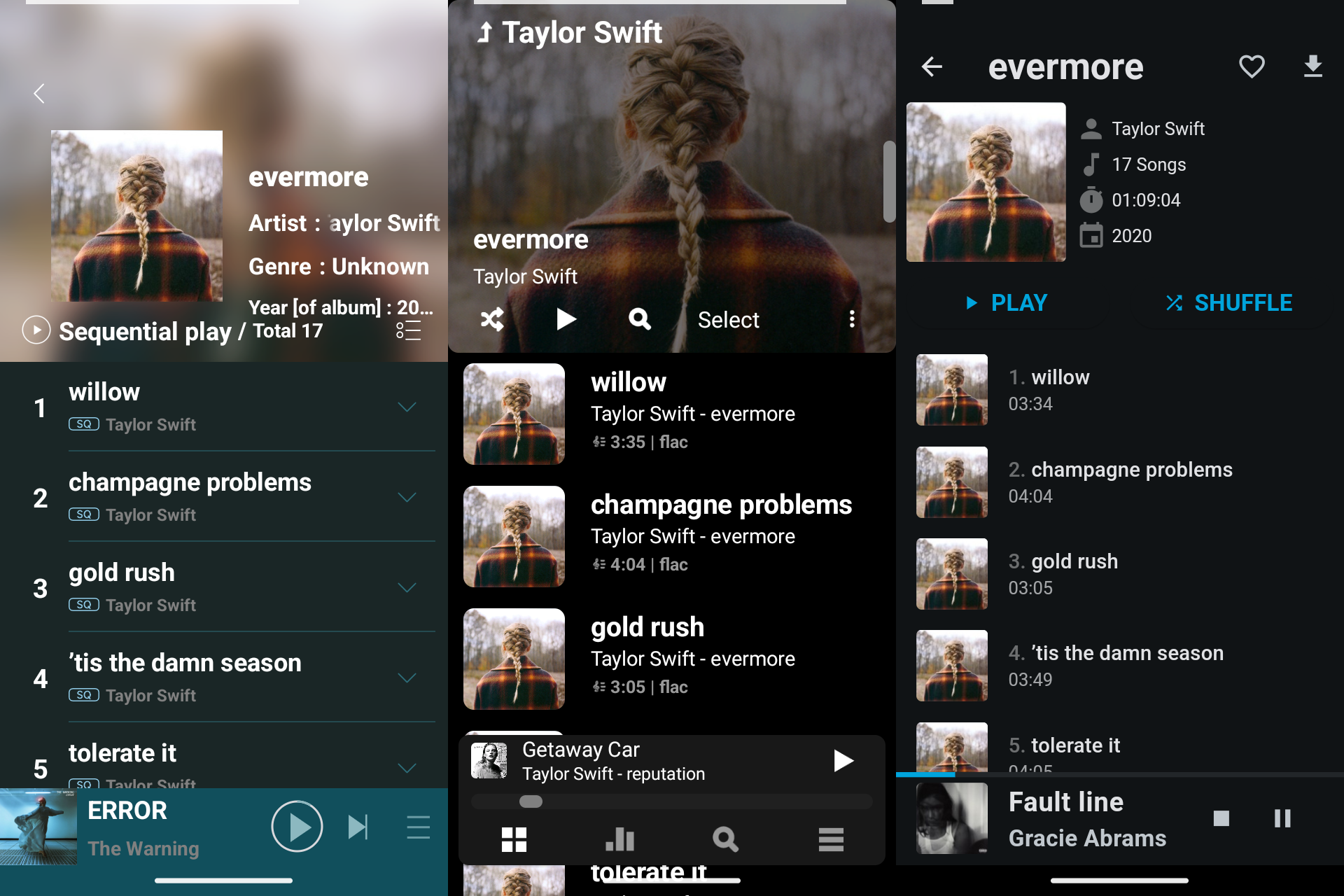The width and height of the screenshot is (1344, 896).
Task: Play Getaway Car in mini player
Action: click(843, 761)
